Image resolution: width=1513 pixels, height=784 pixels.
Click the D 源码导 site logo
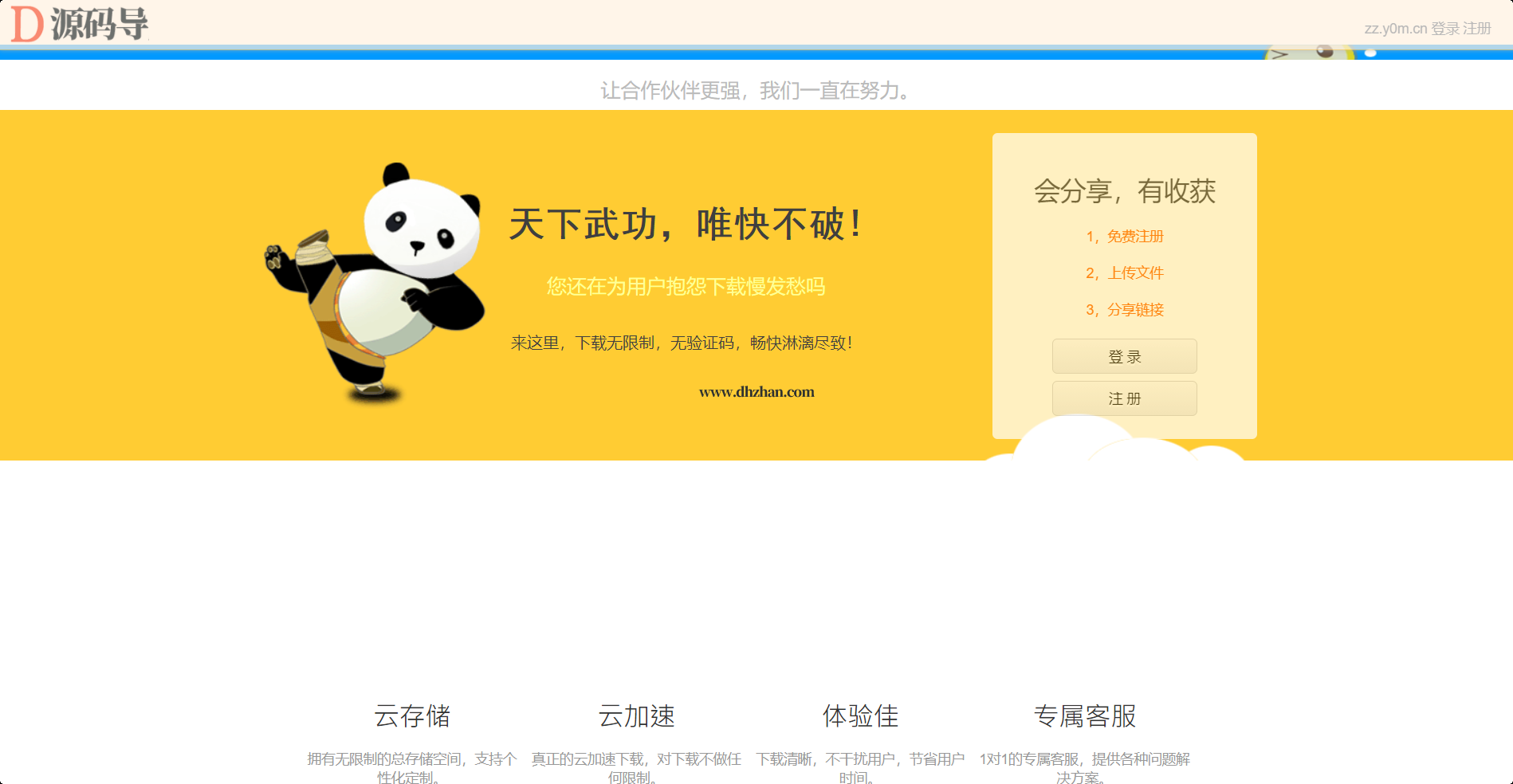pyautogui.click(x=80, y=24)
